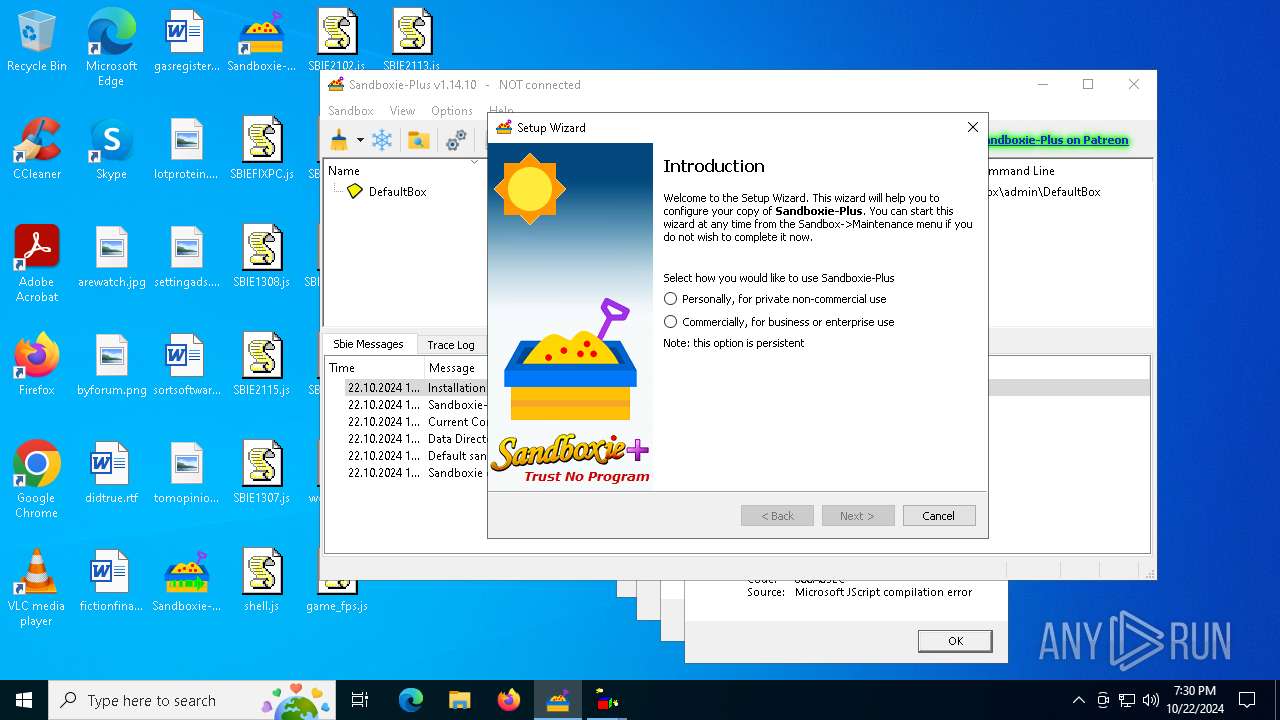This screenshot has height=720, width=1280.
Task: Select the gasregister Word document icon
Action: click(187, 41)
